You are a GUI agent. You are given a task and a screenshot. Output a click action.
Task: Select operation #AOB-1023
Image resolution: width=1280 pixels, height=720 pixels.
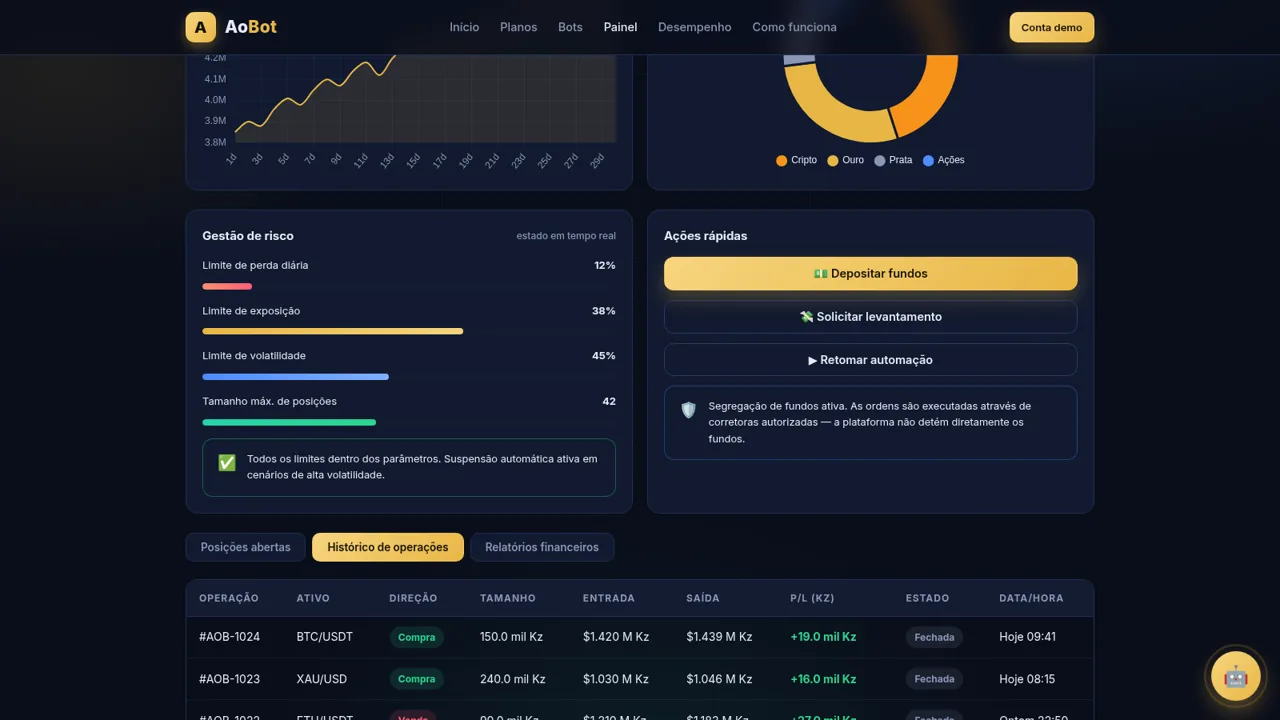[229, 679]
